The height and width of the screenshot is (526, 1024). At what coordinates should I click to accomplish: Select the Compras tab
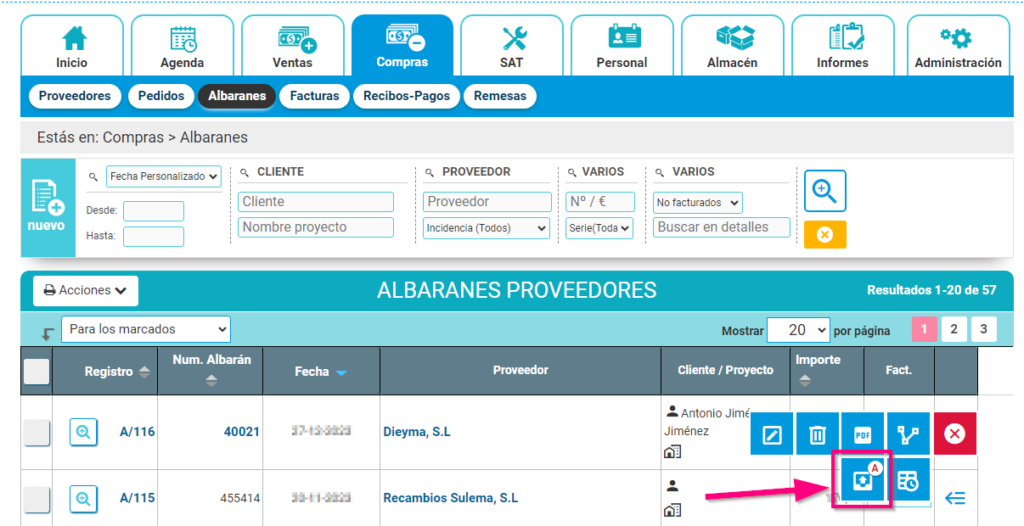[402, 46]
